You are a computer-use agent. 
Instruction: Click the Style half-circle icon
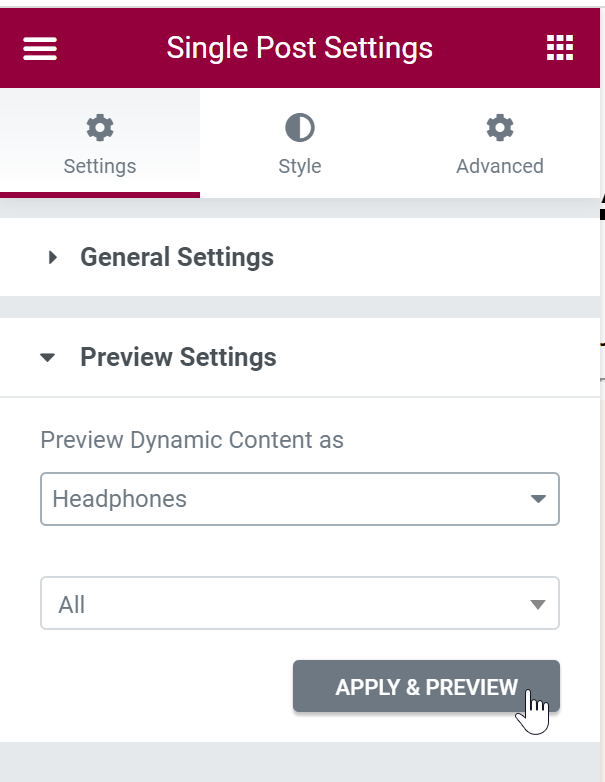point(300,128)
